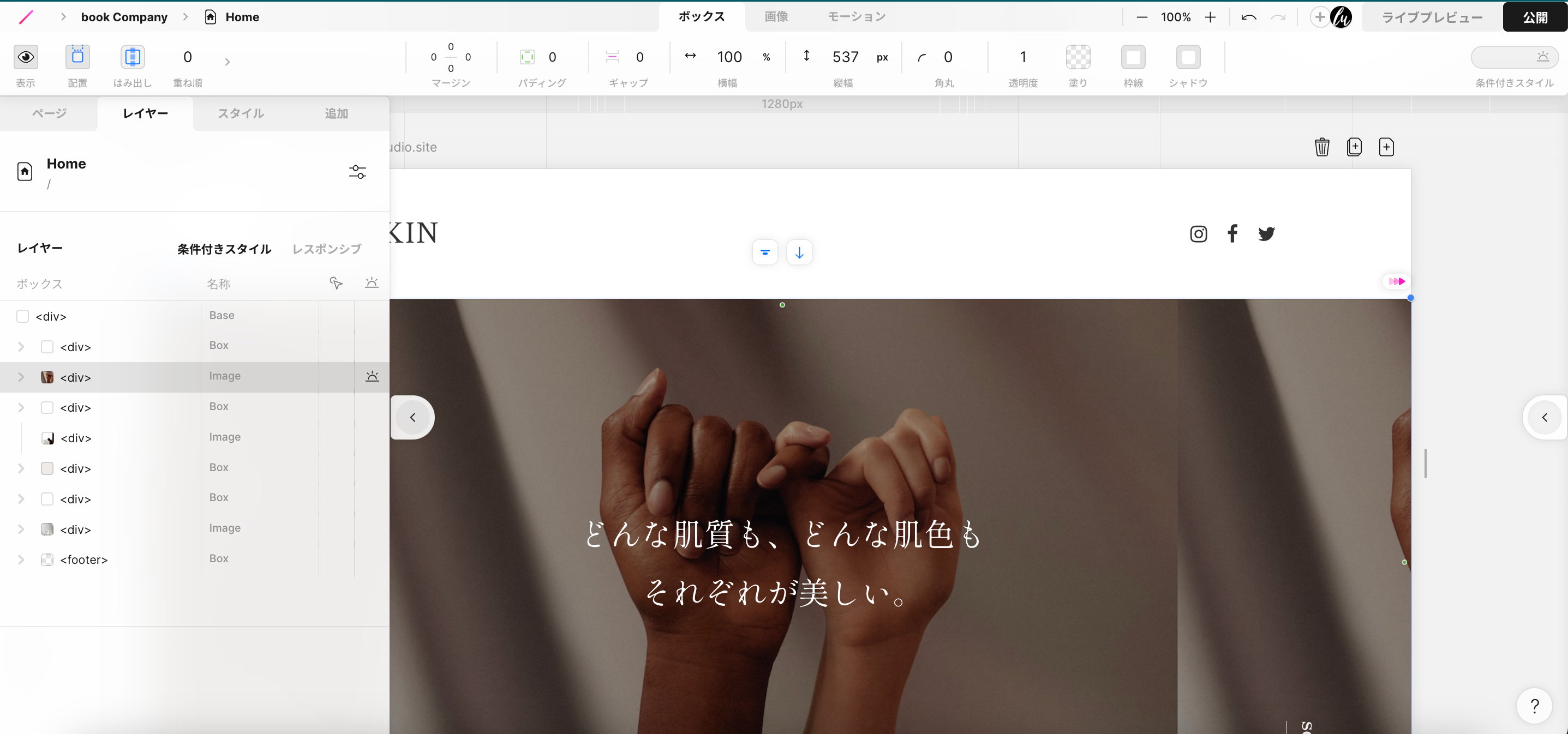Click the height (縦幅) arrows icon
The height and width of the screenshot is (734, 1568).
tap(806, 56)
